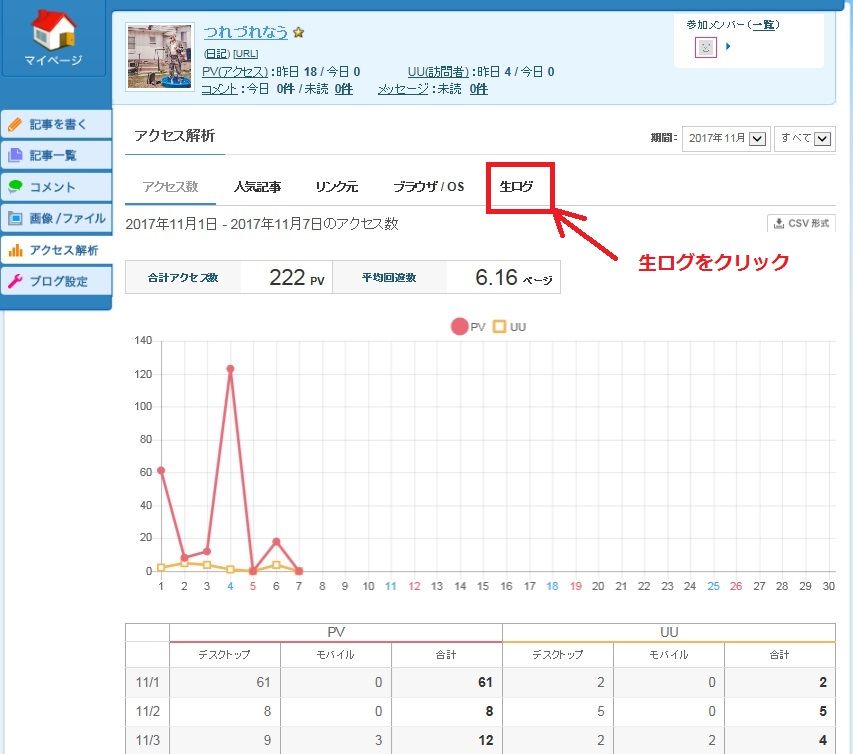Click the member avatar face icon
The image size is (853, 754).
(706, 47)
